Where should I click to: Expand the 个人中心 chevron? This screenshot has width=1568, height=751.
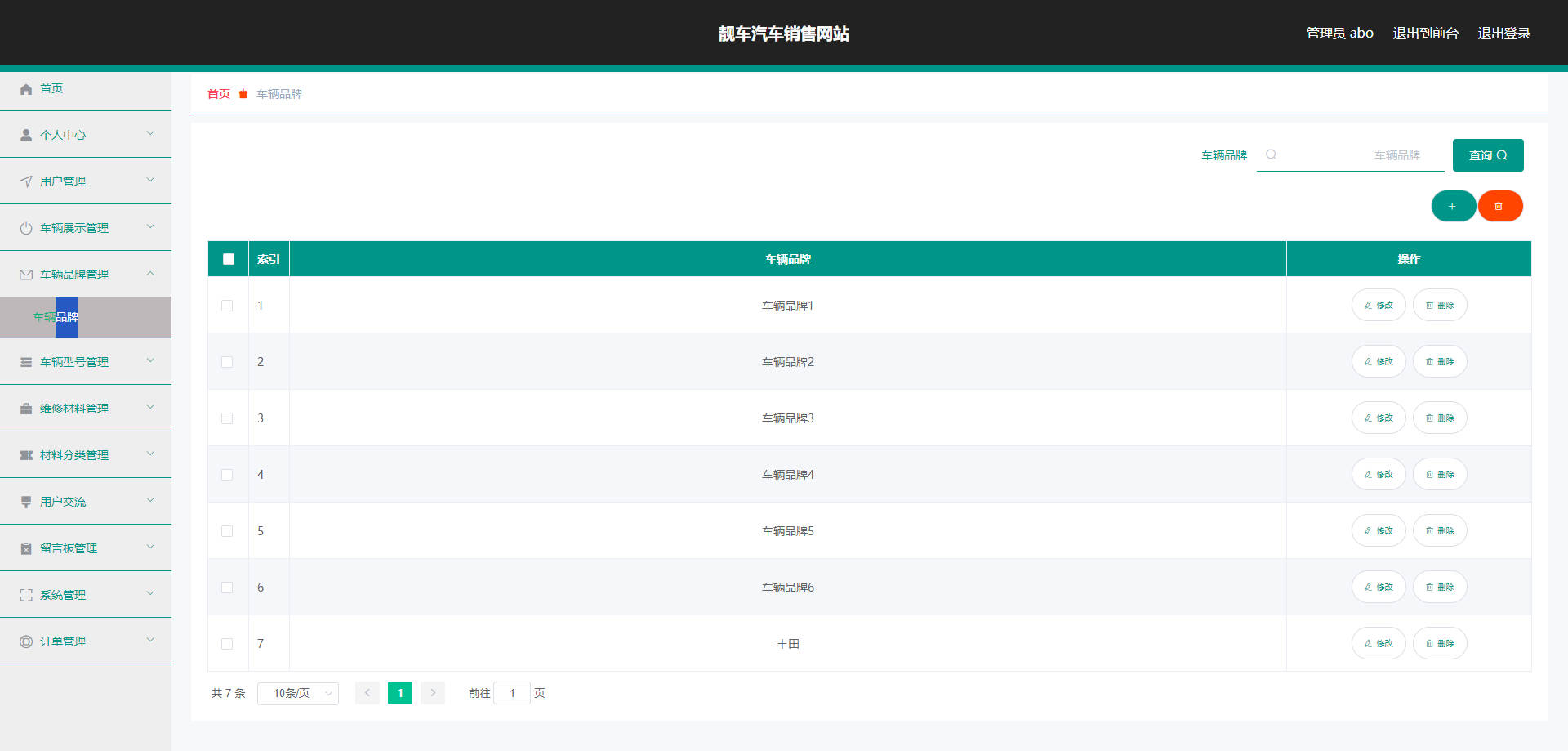point(150,133)
